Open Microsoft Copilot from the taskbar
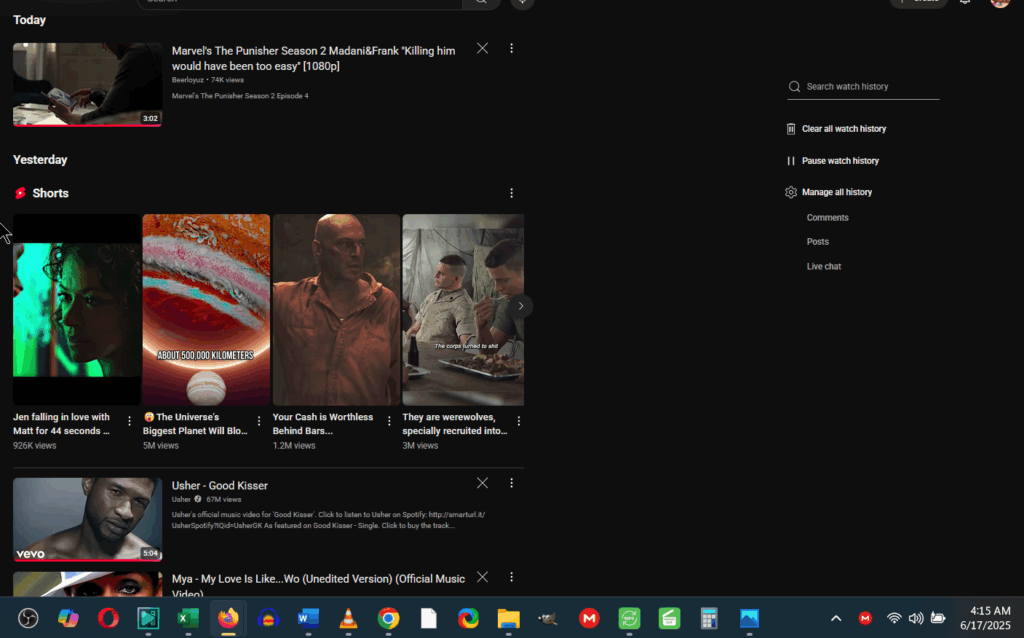 pos(68,618)
